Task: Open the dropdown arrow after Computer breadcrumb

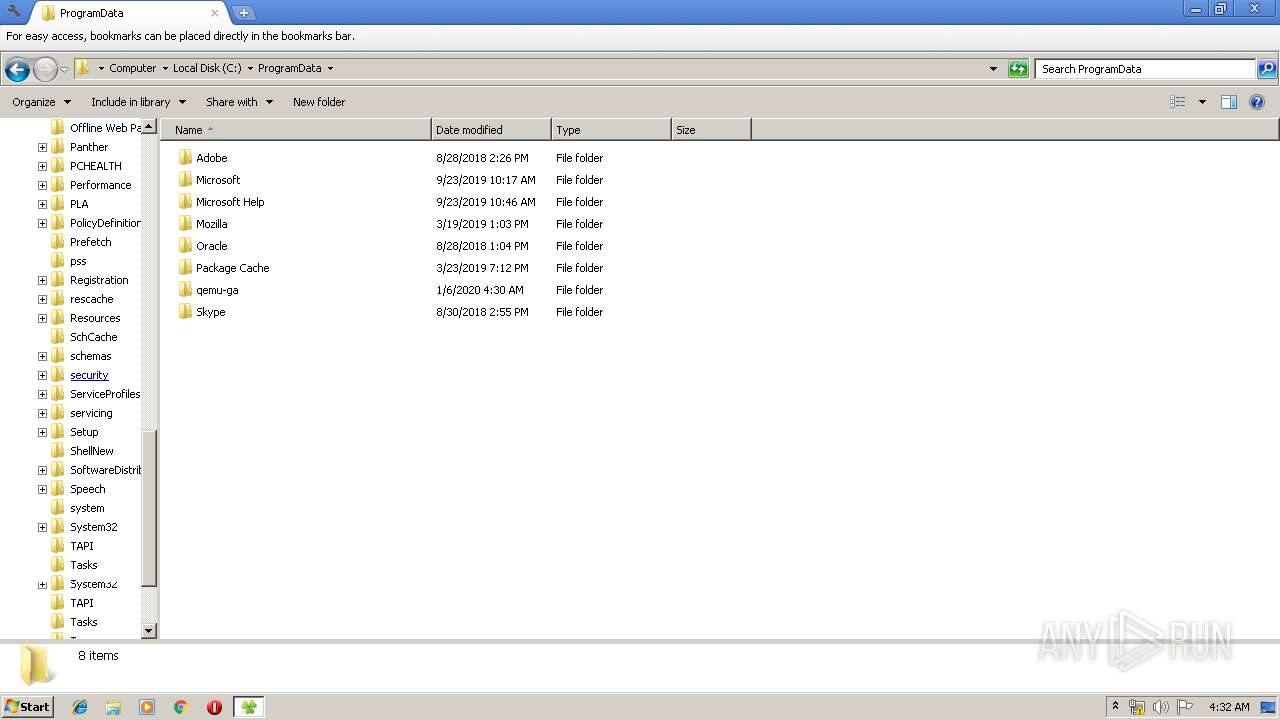Action: [x=165, y=69]
